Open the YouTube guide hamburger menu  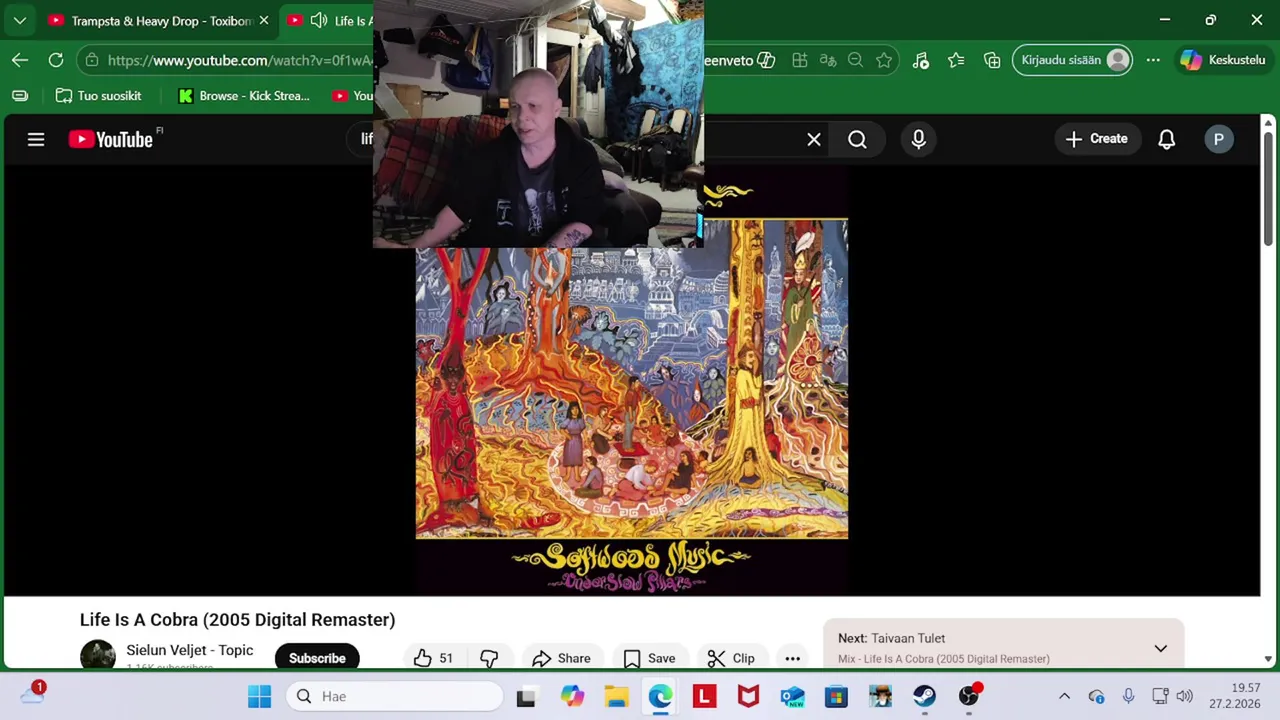36,139
